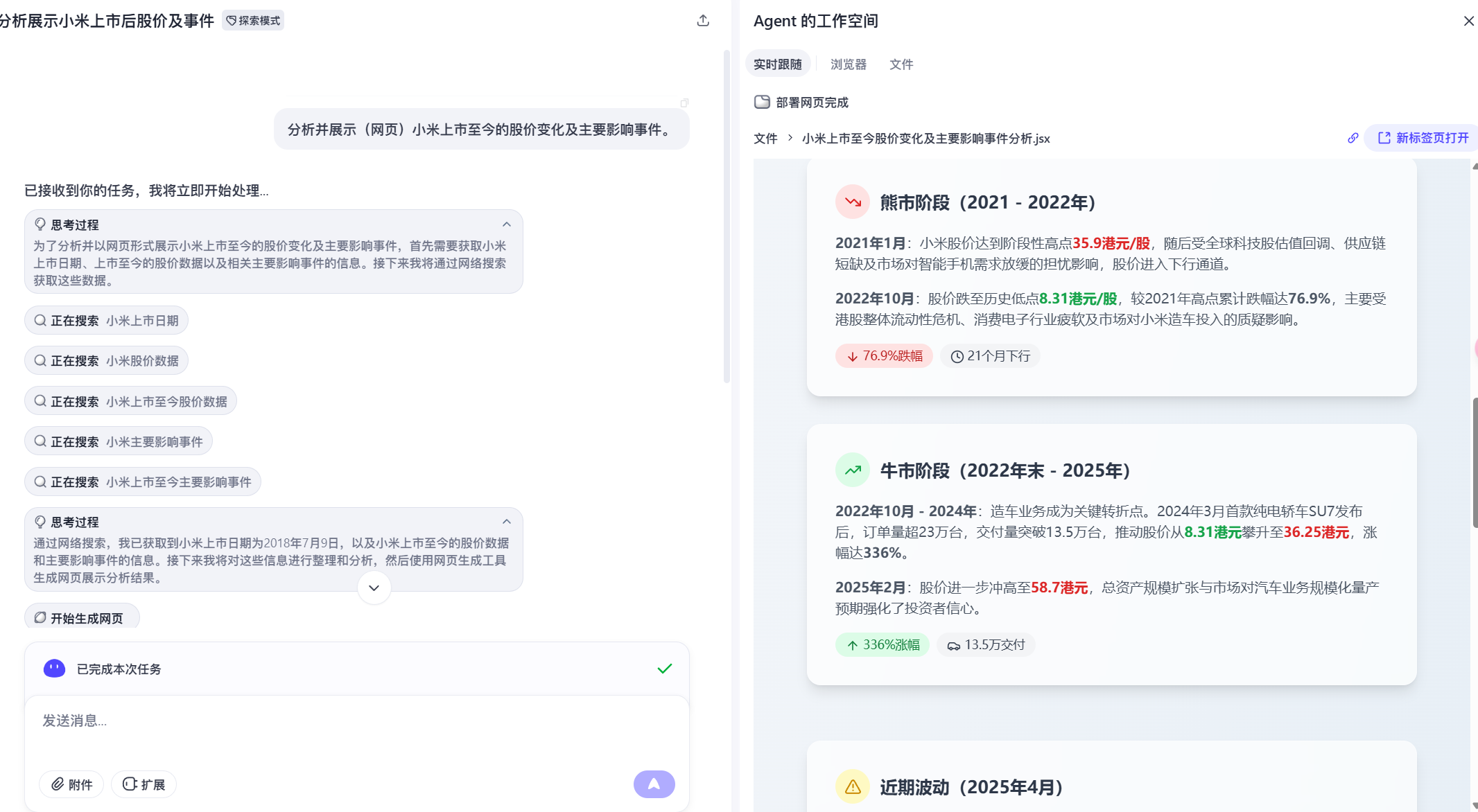Click the chat panel vertical scrollbar
This screenshot has width=1478, height=812.
click(x=727, y=216)
